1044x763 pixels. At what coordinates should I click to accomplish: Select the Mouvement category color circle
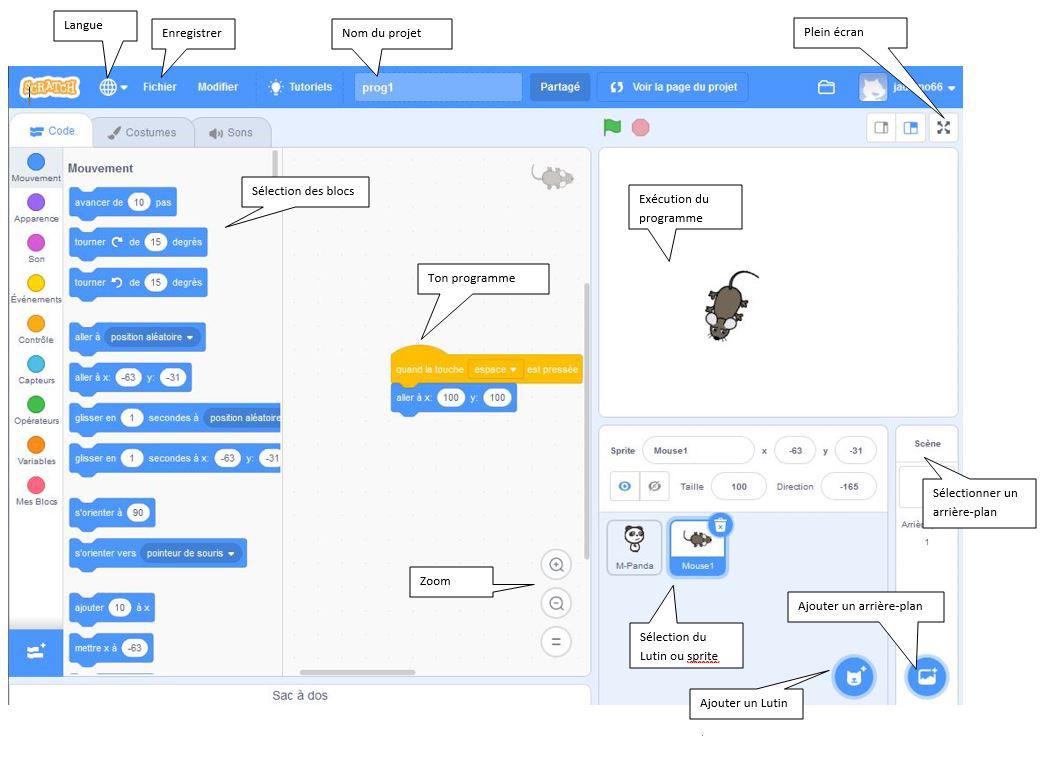pos(35,161)
